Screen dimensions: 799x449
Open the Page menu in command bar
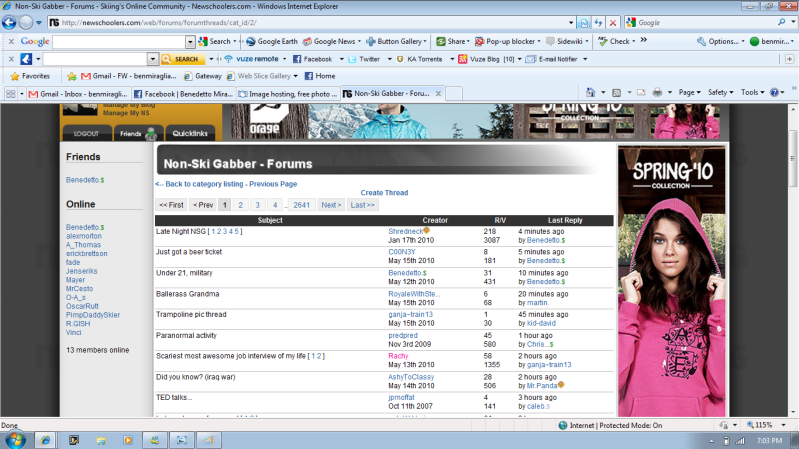pos(689,92)
